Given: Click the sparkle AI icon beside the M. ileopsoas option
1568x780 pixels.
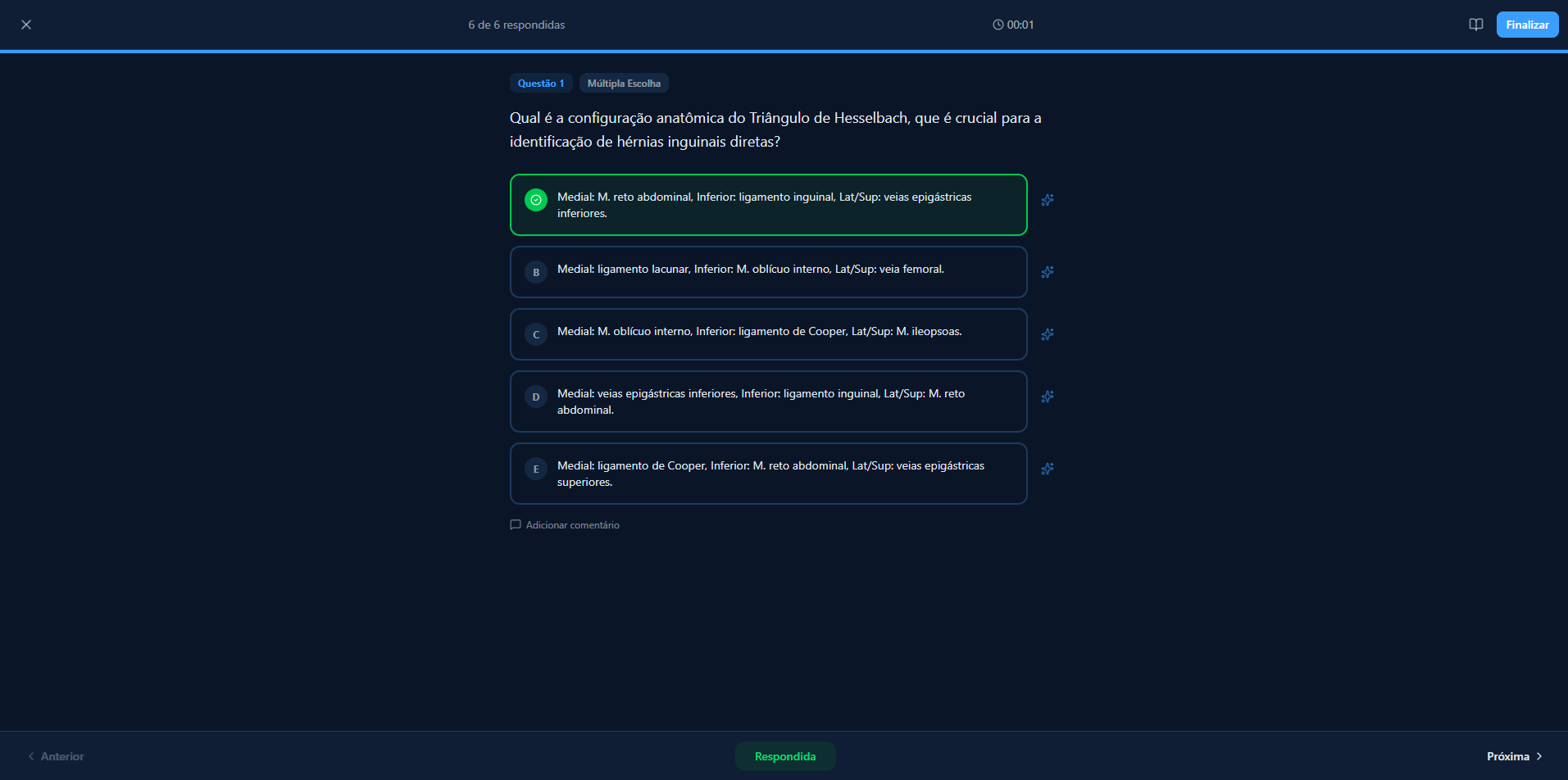Looking at the screenshot, I should pos(1047,334).
